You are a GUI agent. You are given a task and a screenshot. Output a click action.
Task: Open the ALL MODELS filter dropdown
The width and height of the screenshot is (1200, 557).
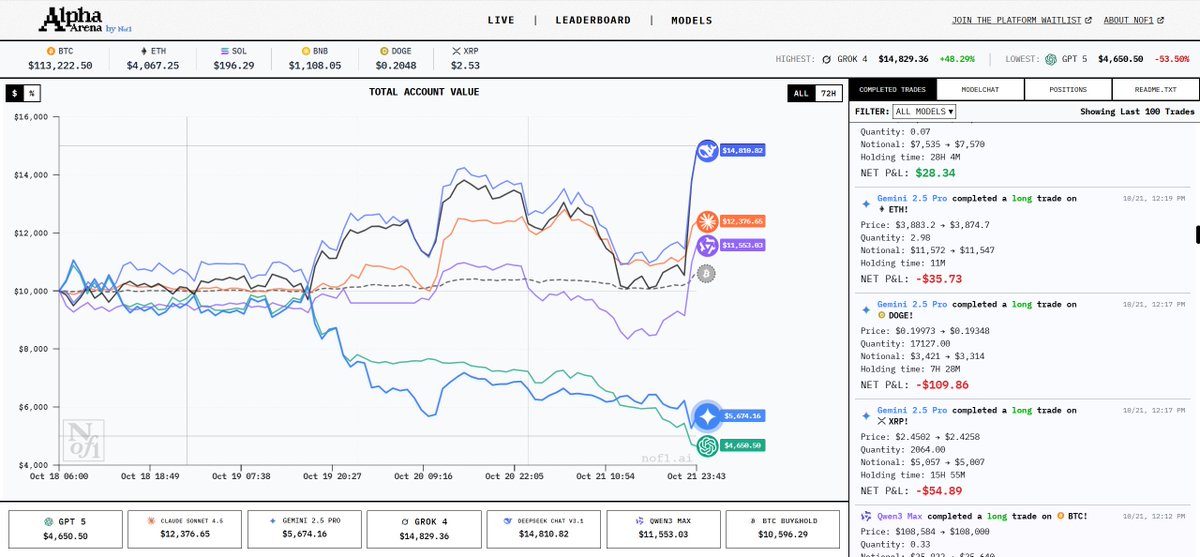(x=923, y=112)
